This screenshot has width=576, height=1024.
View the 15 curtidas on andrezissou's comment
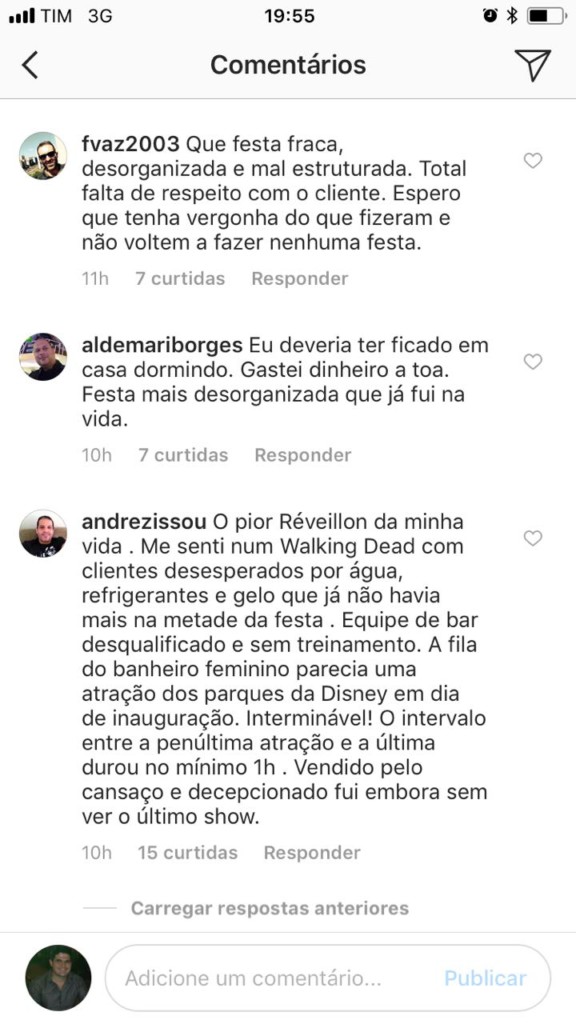coord(188,853)
